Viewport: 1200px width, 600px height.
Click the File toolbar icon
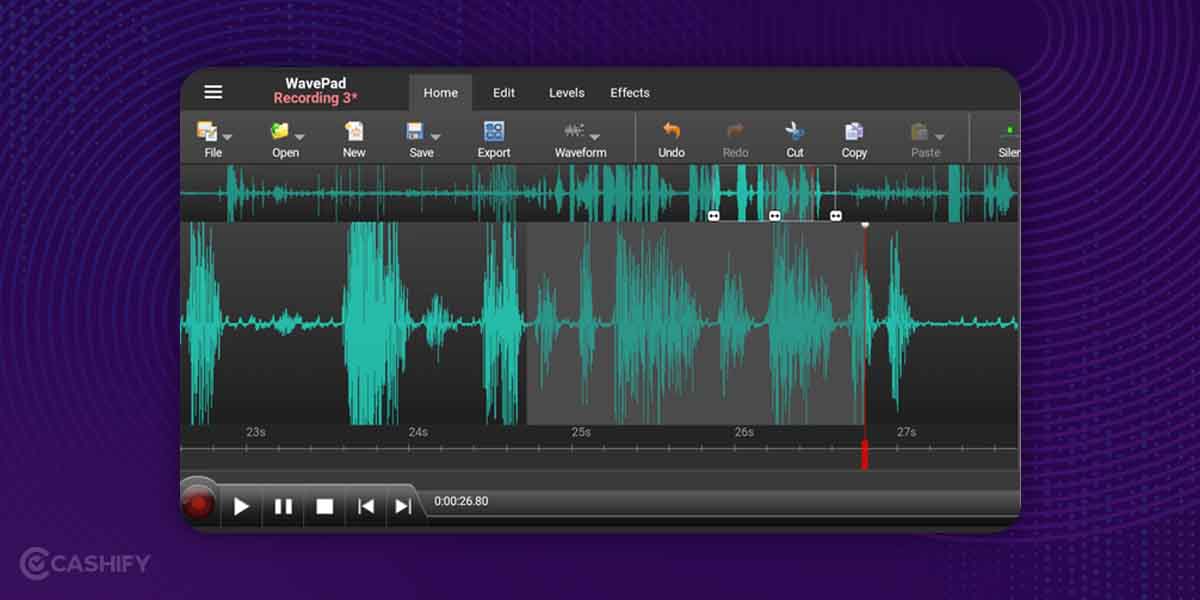pyautogui.click(x=208, y=138)
